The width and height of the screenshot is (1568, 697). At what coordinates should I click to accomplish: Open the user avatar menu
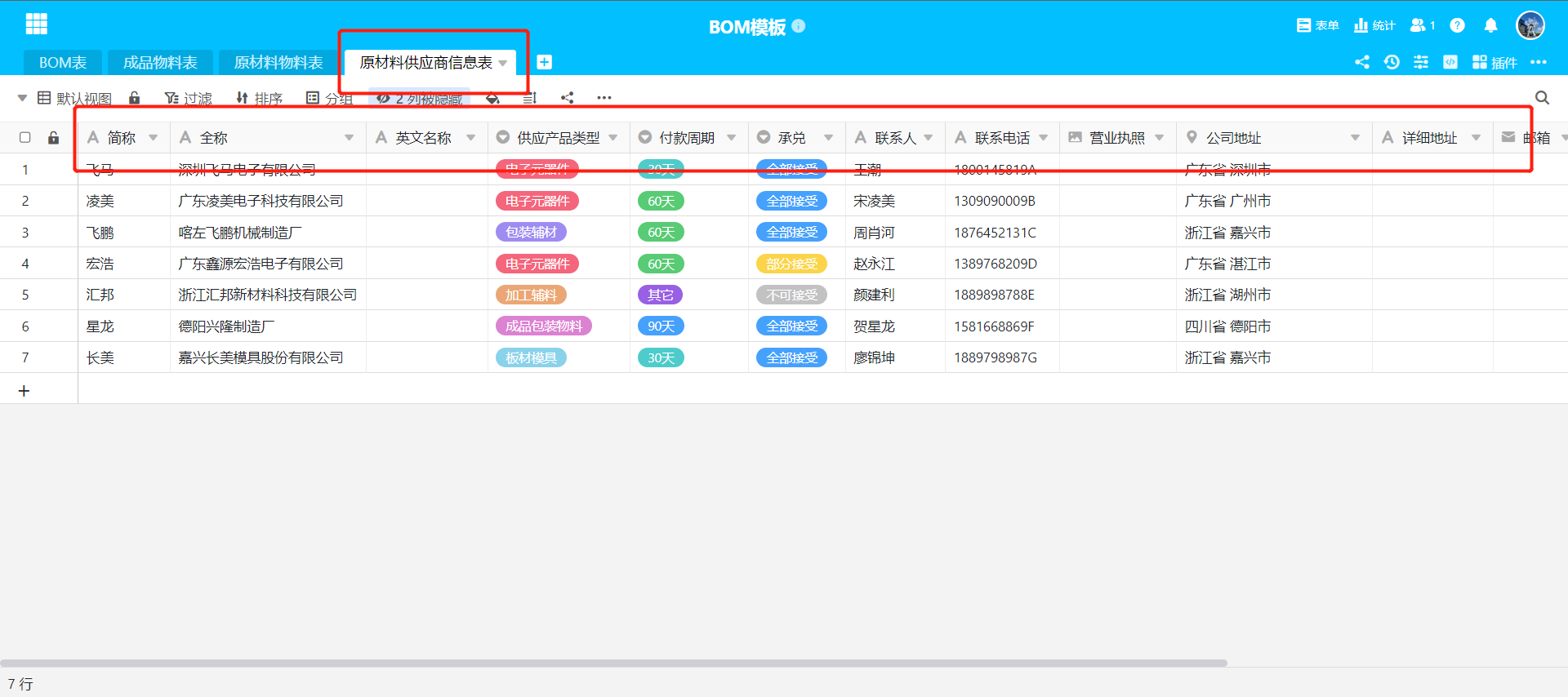[1530, 25]
